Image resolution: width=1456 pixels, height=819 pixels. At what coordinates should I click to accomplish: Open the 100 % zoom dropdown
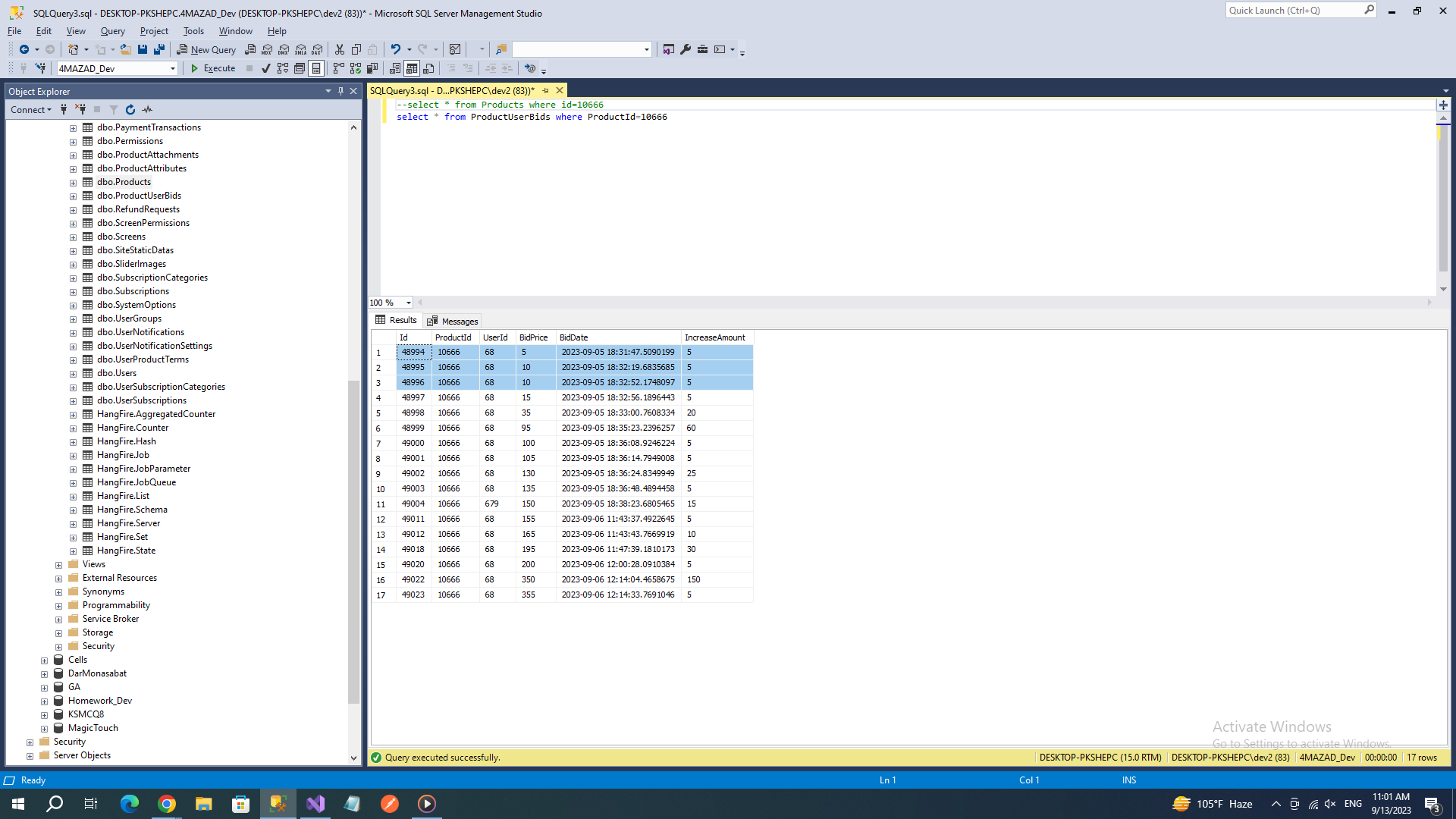(x=409, y=303)
